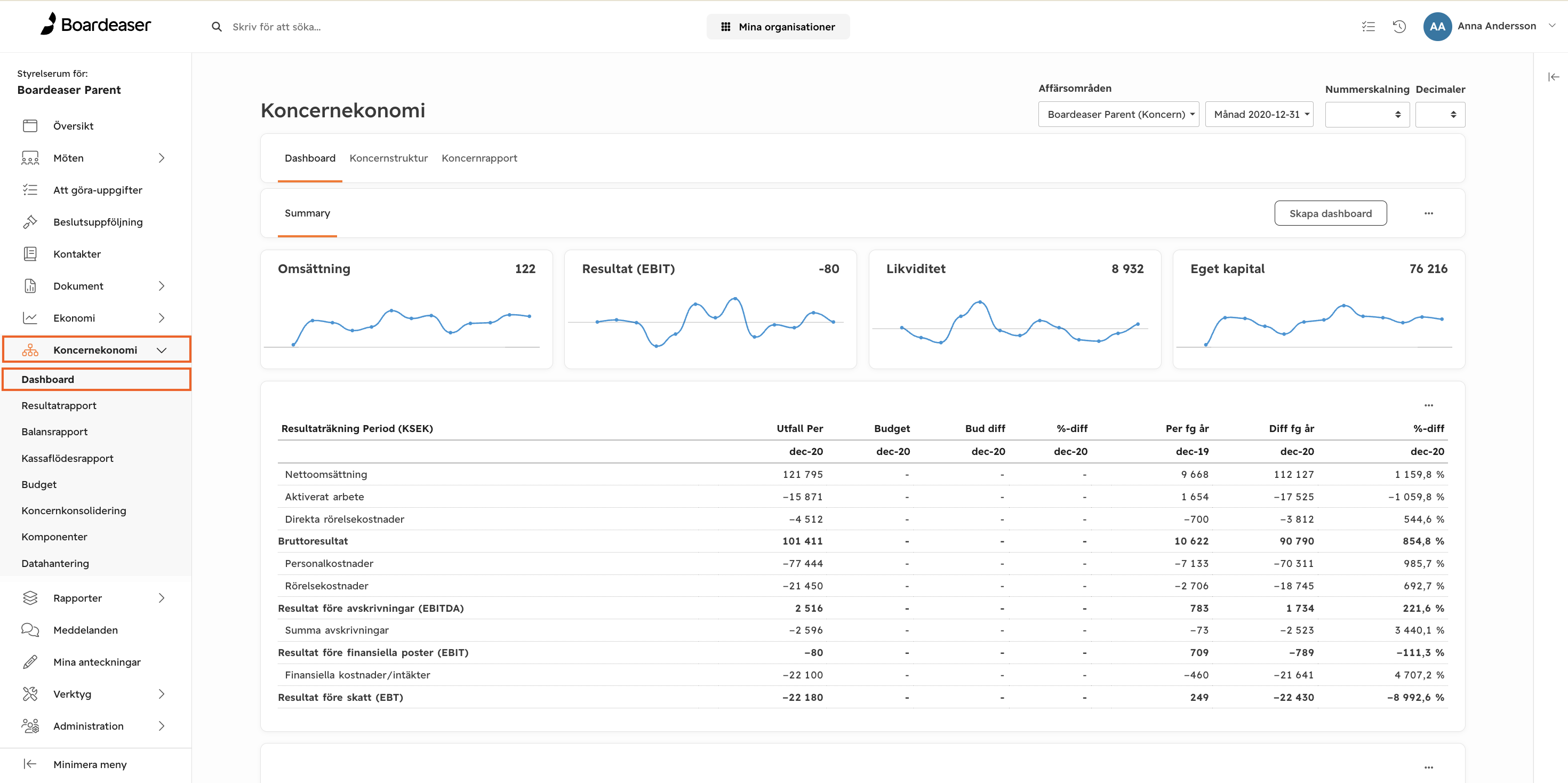This screenshot has height=783, width=1568.
Task: Open the task checklist icon in header
Action: click(x=1368, y=26)
